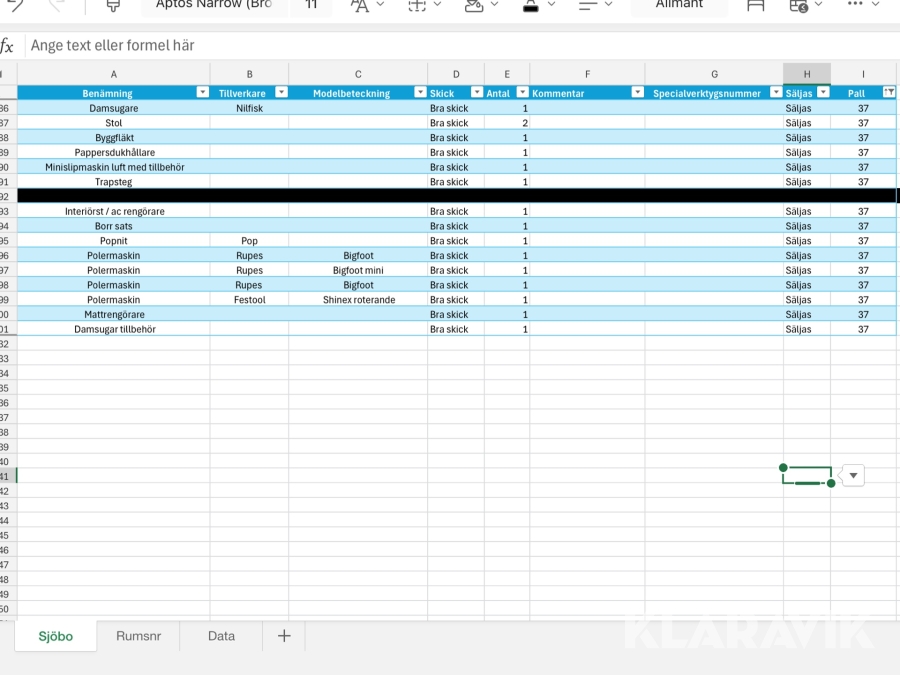
Task: Click the undo arrow in the toolbar
Action: pyautogui.click(x=14, y=5)
